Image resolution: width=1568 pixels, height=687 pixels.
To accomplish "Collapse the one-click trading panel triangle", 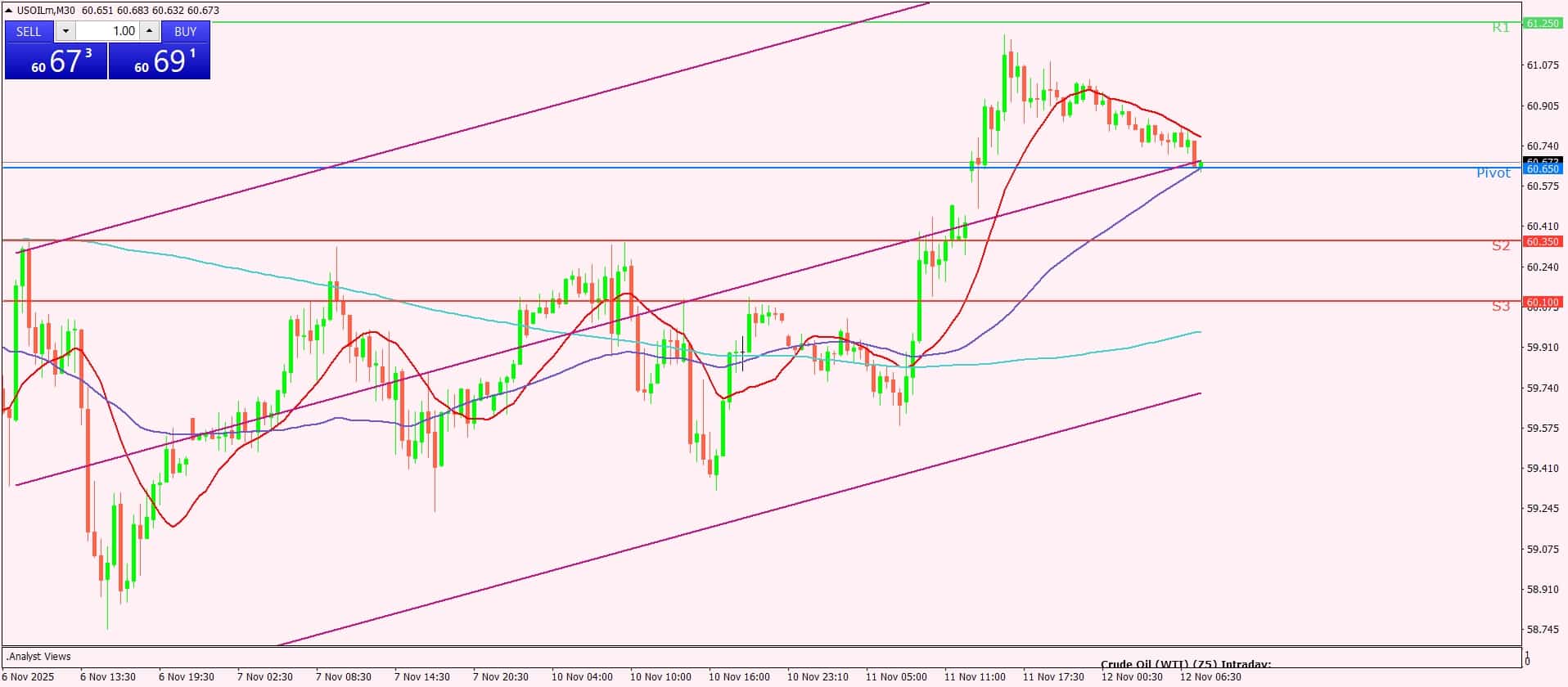I will [x=9, y=10].
